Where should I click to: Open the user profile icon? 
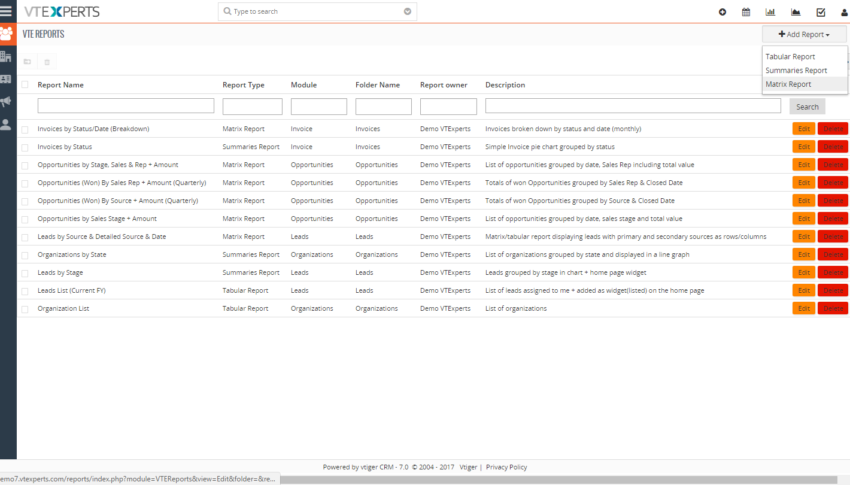click(x=845, y=12)
